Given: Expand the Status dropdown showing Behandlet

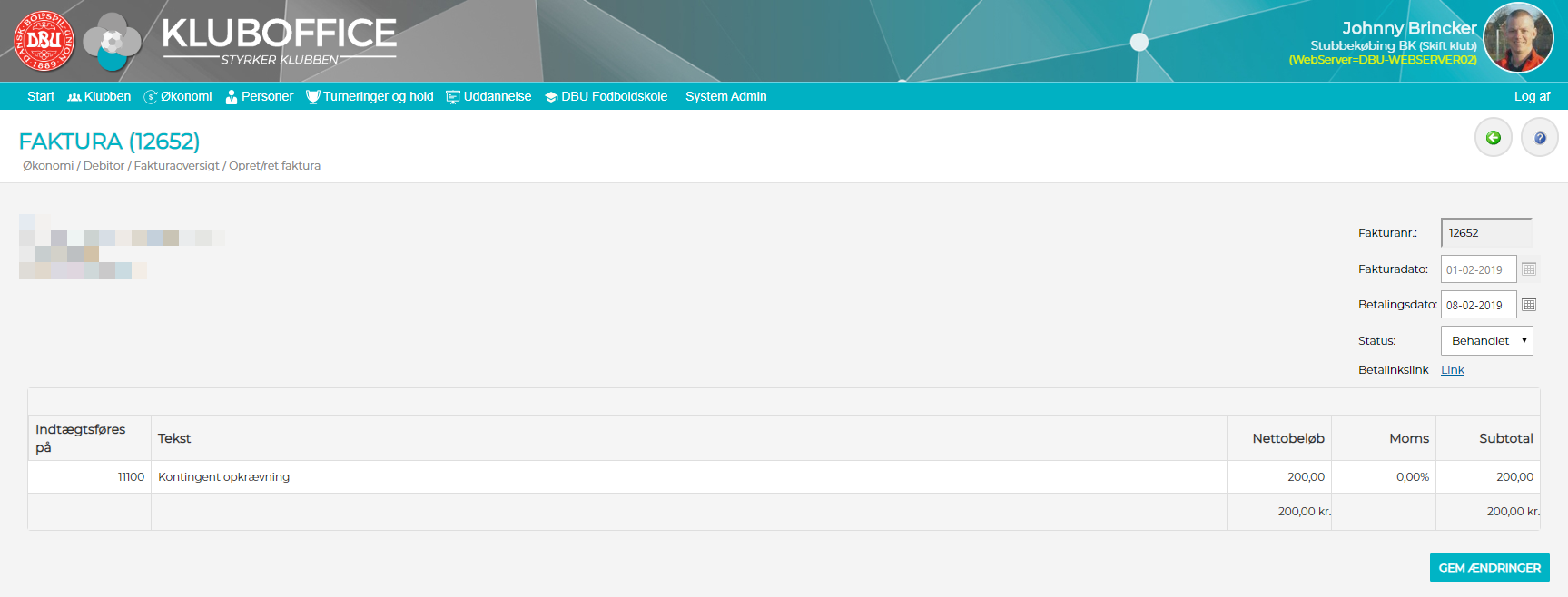Looking at the screenshot, I should (1486, 341).
